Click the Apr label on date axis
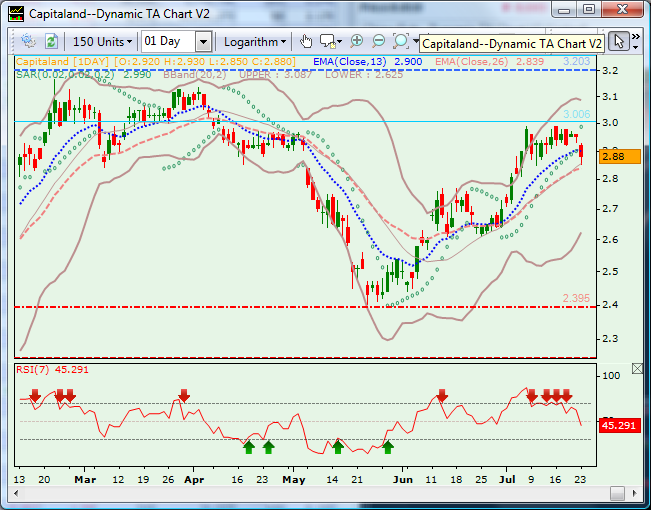This screenshot has width=651, height=510. (194, 480)
